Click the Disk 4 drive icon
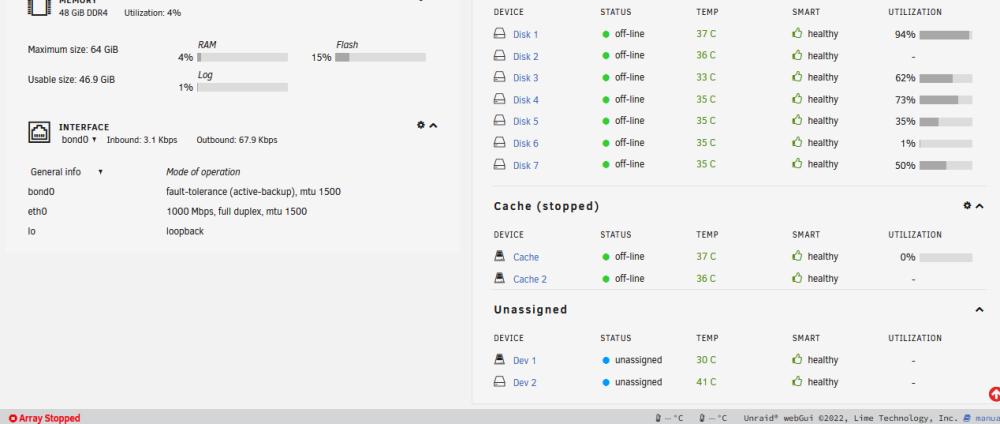 tap(500, 99)
